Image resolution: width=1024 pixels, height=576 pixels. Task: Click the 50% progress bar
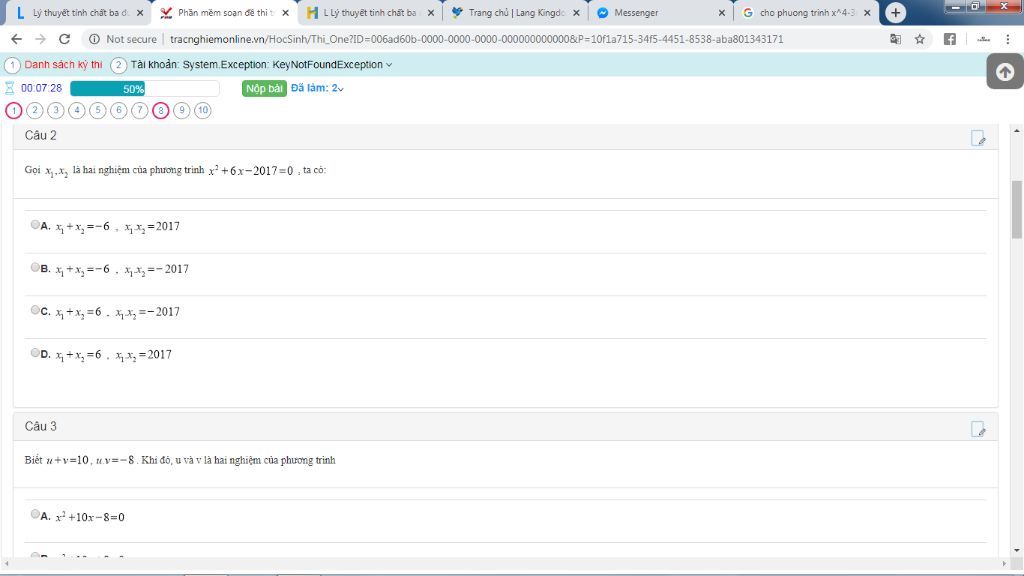pos(145,88)
